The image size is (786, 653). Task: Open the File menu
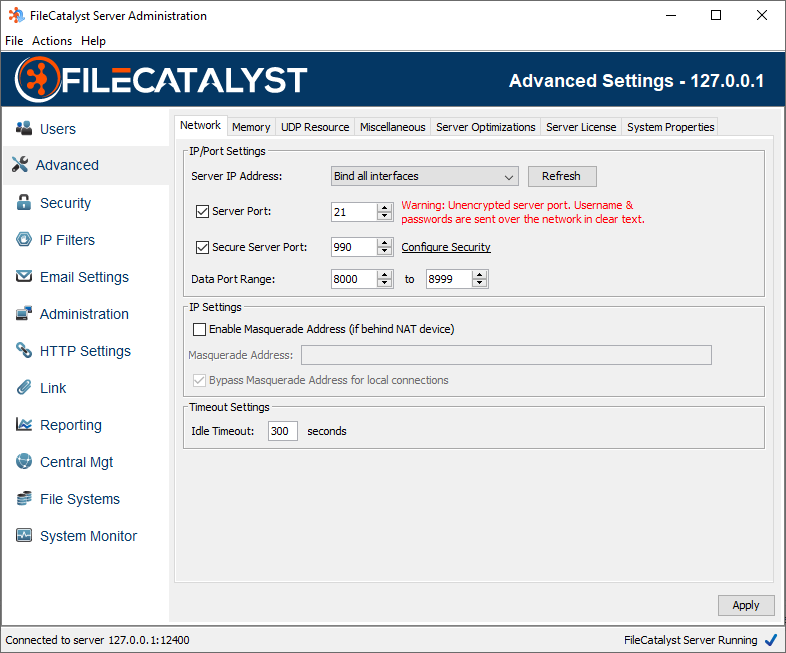tap(14, 41)
